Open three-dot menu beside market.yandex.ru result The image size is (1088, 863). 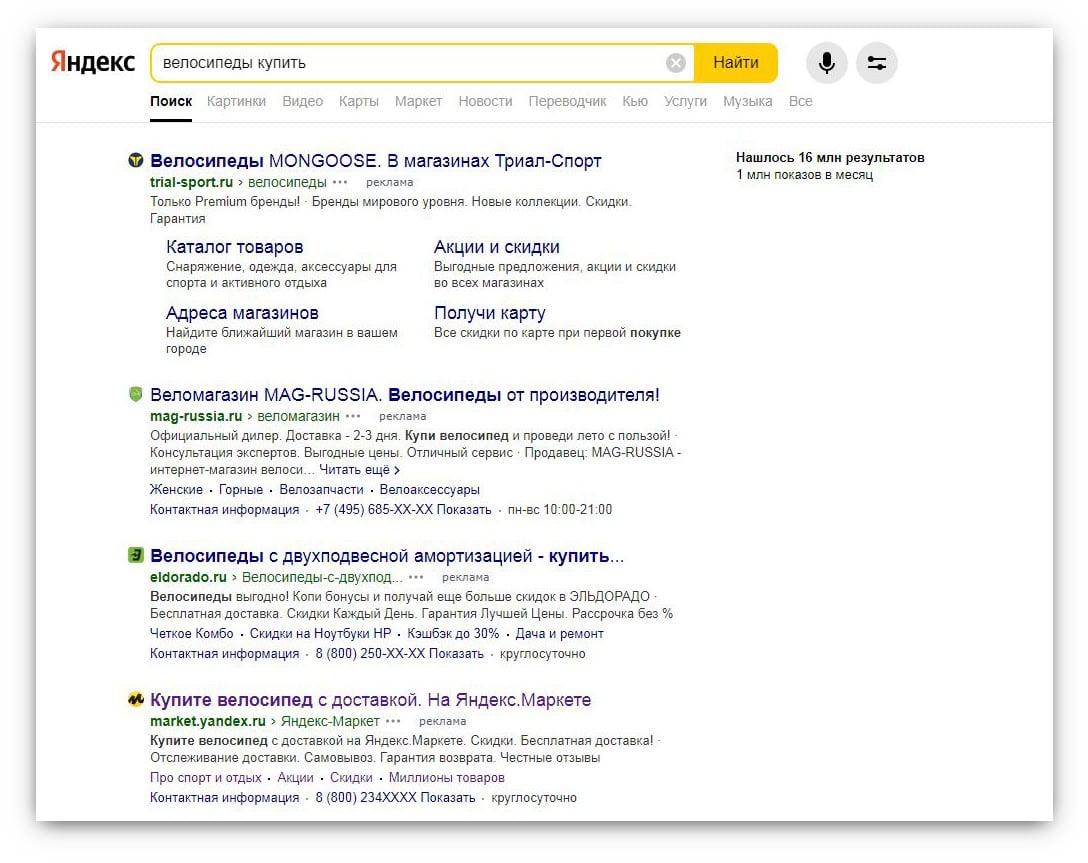coord(393,721)
